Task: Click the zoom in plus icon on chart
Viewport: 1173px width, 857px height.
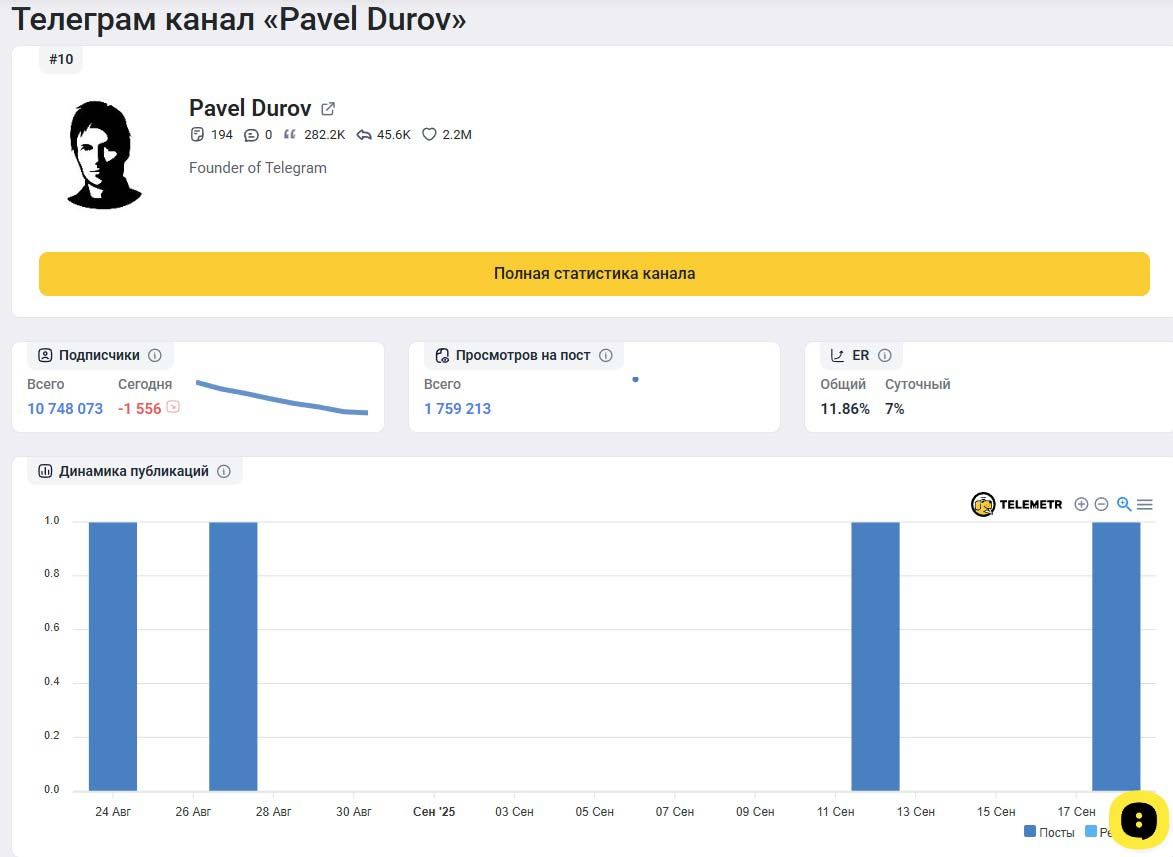Action: pos(1081,504)
